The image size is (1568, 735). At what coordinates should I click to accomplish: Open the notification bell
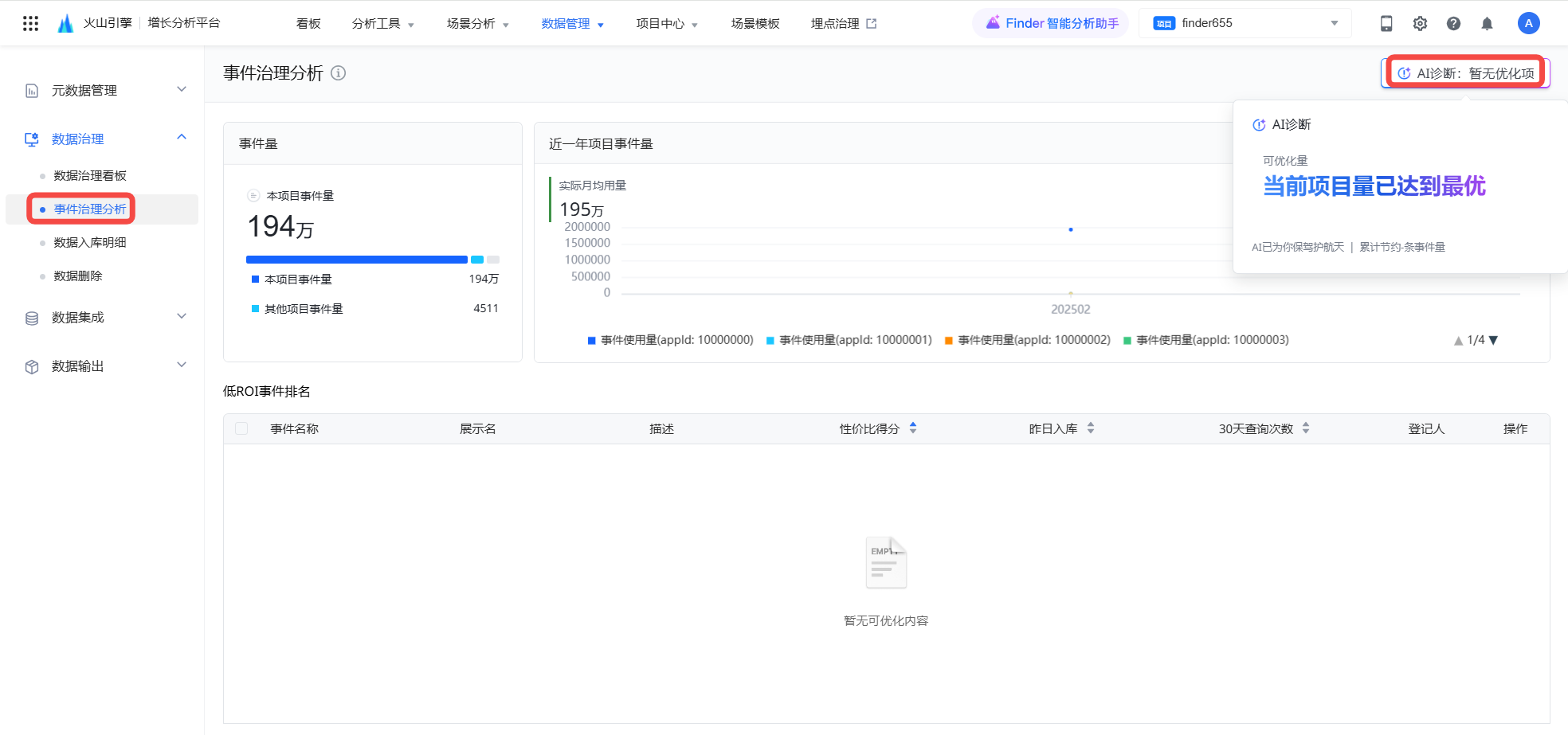point(1487,24)
